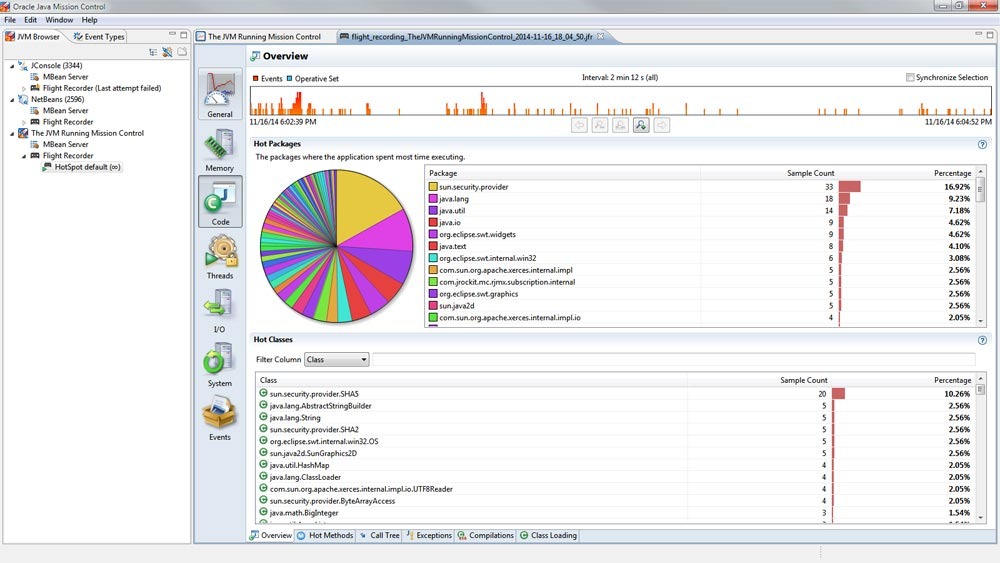The image size is (1000, 563).
Task: Open the Threads tab group icon
Action: 220,256
